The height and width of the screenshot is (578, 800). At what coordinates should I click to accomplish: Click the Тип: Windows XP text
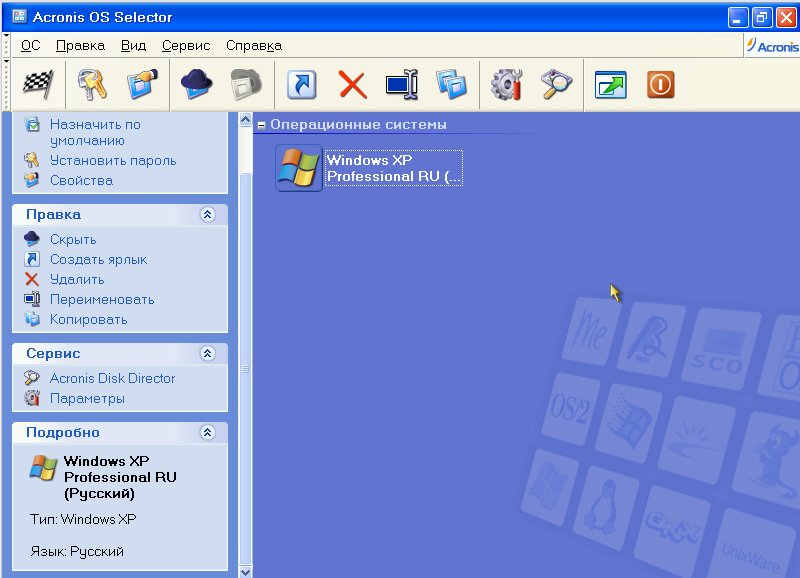83,519
